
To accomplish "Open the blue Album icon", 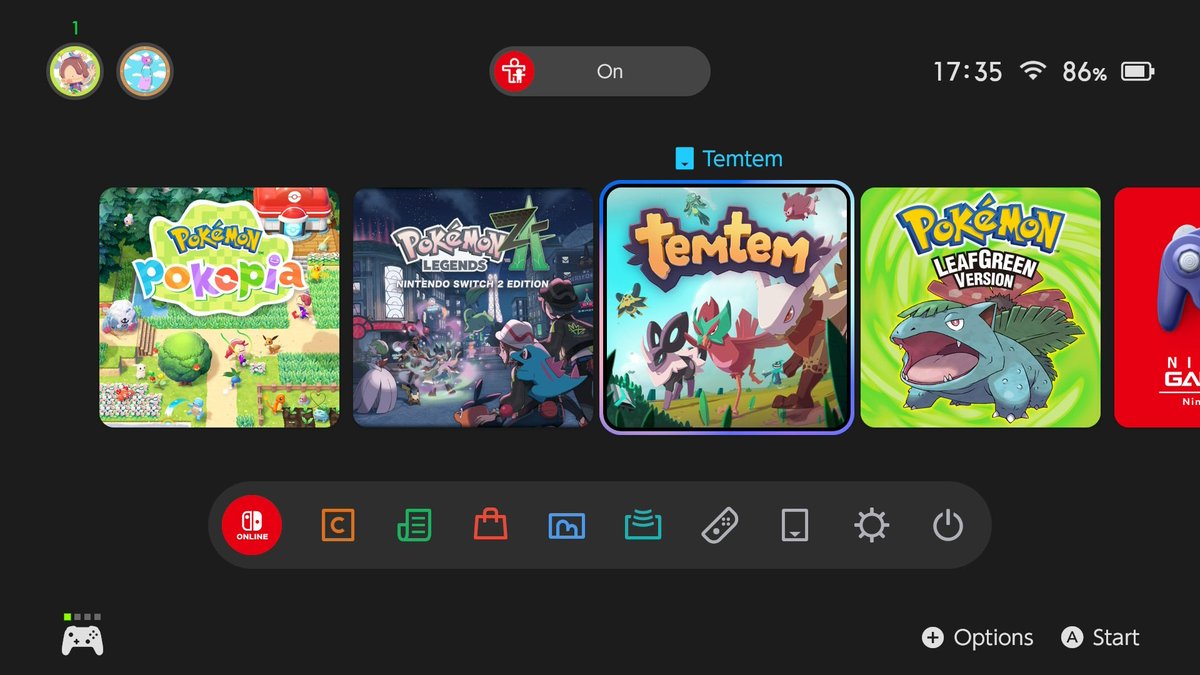I will click(567, 525).
